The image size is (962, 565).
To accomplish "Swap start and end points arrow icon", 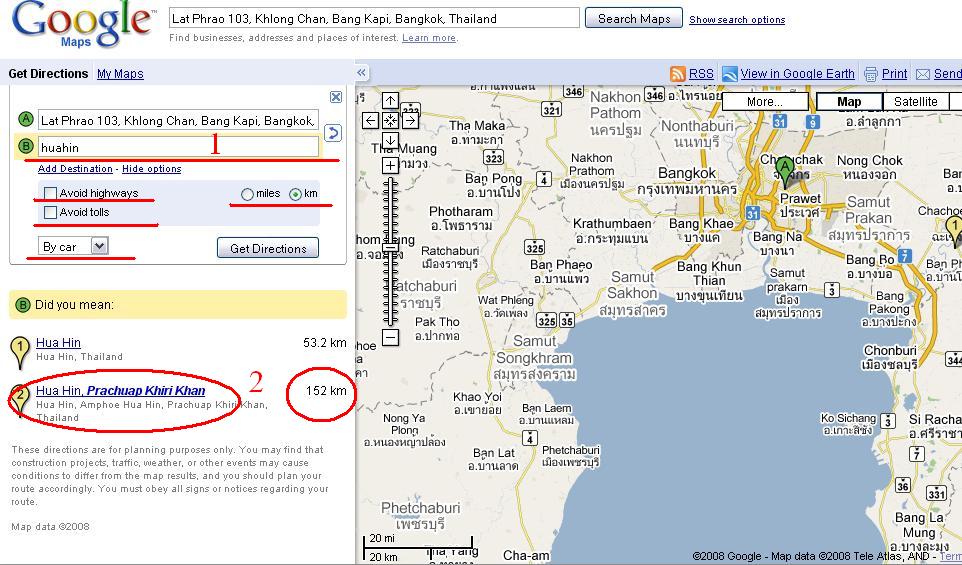I will (x=332, y=133).
